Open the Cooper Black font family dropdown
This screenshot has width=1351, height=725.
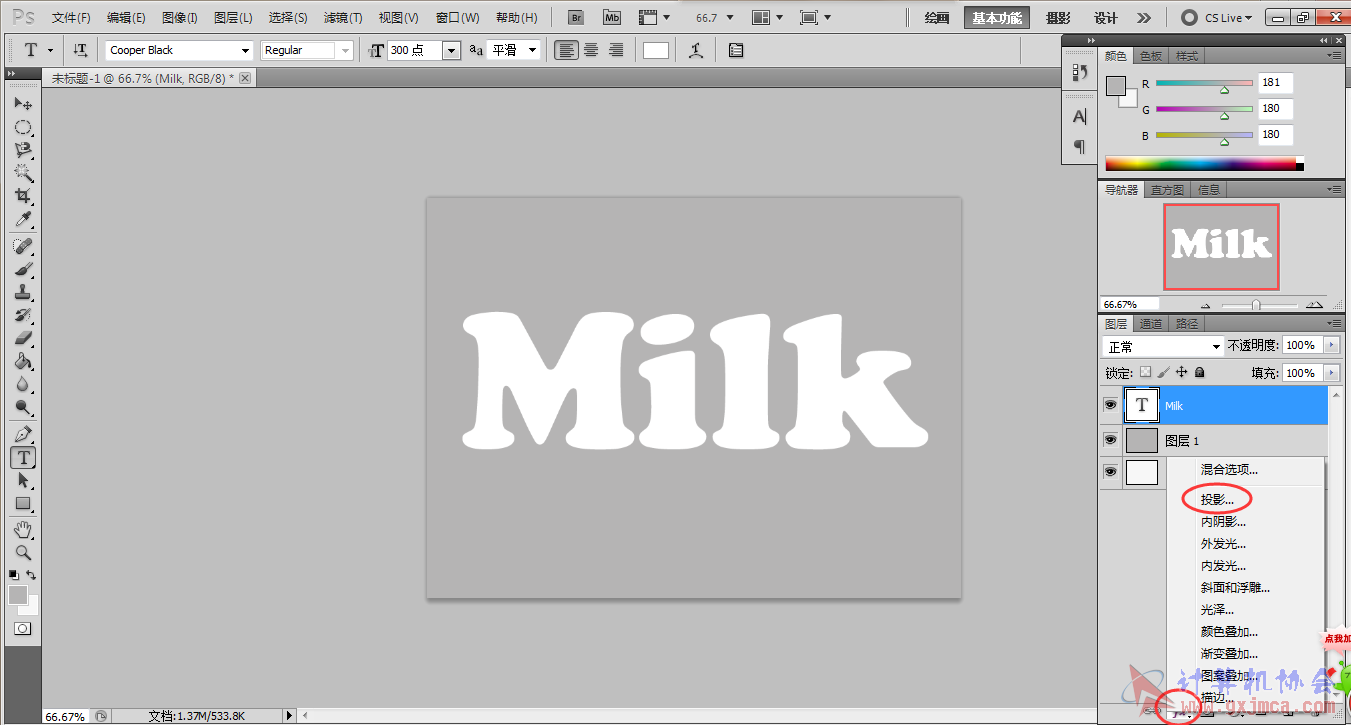(245, 50)
